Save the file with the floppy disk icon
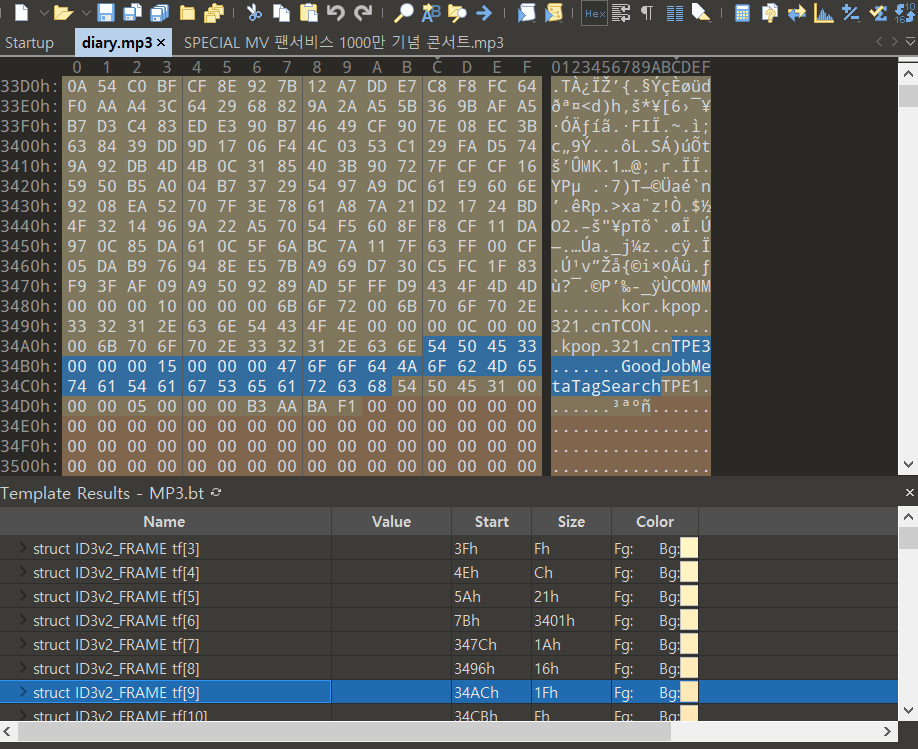The image size is (918, 749). (x=106, y=12)
